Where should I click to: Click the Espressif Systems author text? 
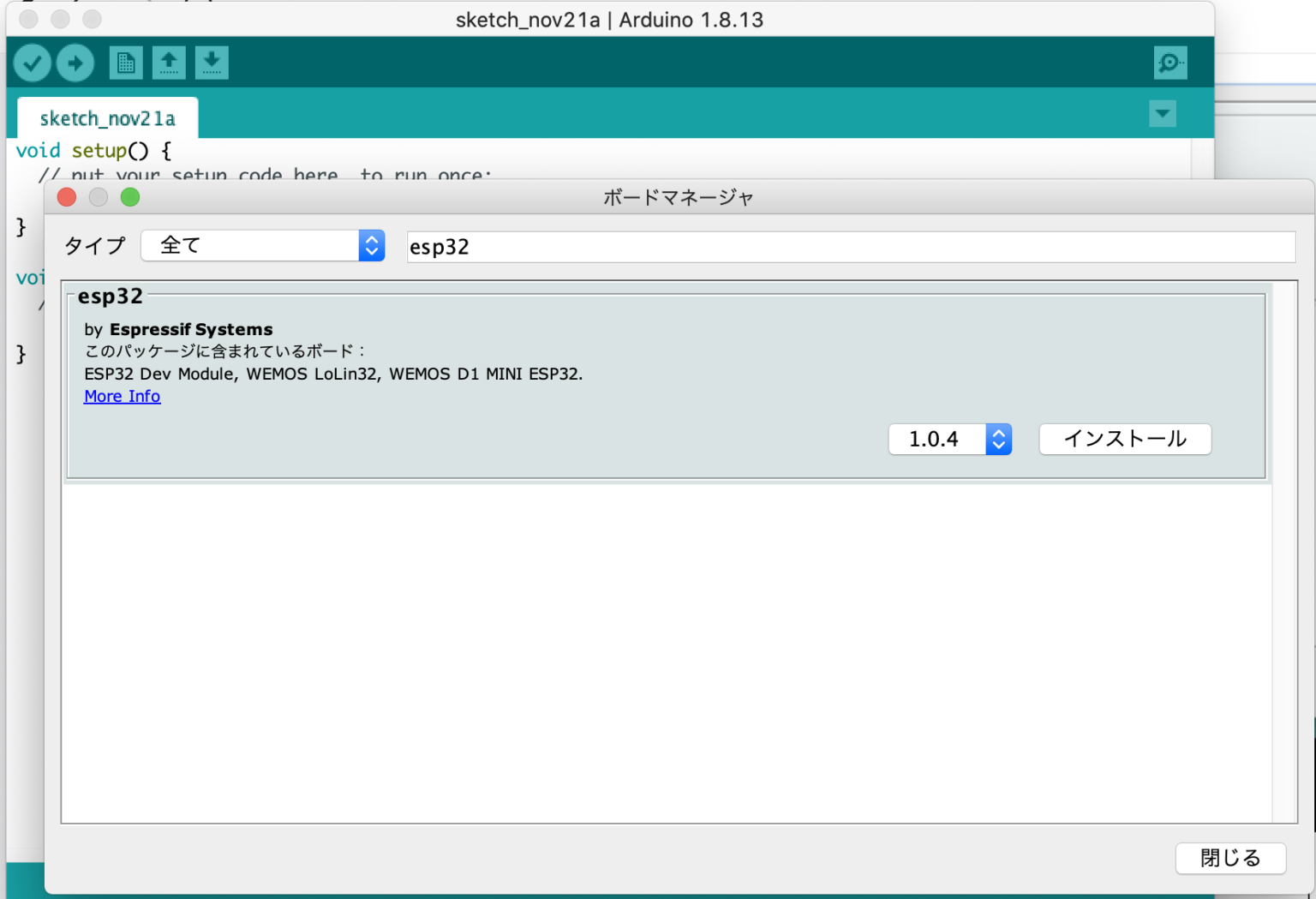click(191, 329)
